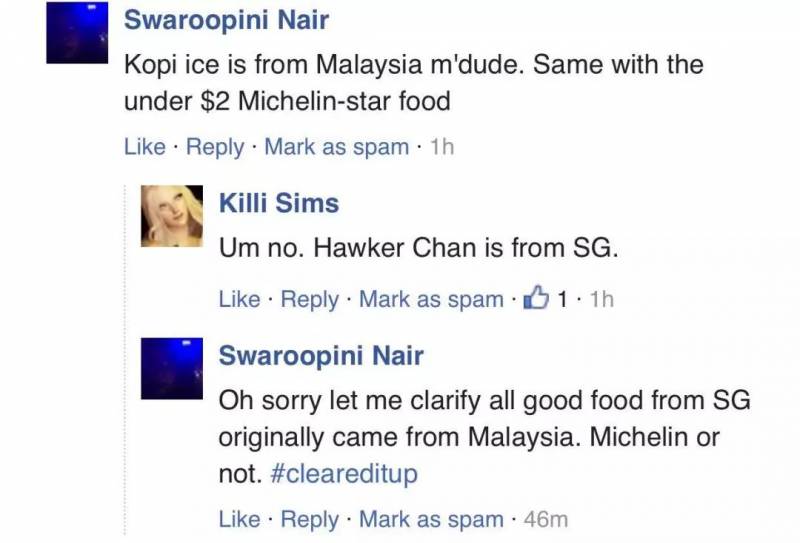Click the thumbs-up icon on Killi Sims' reply
The image size is (800, 543).
click(536, 298)
